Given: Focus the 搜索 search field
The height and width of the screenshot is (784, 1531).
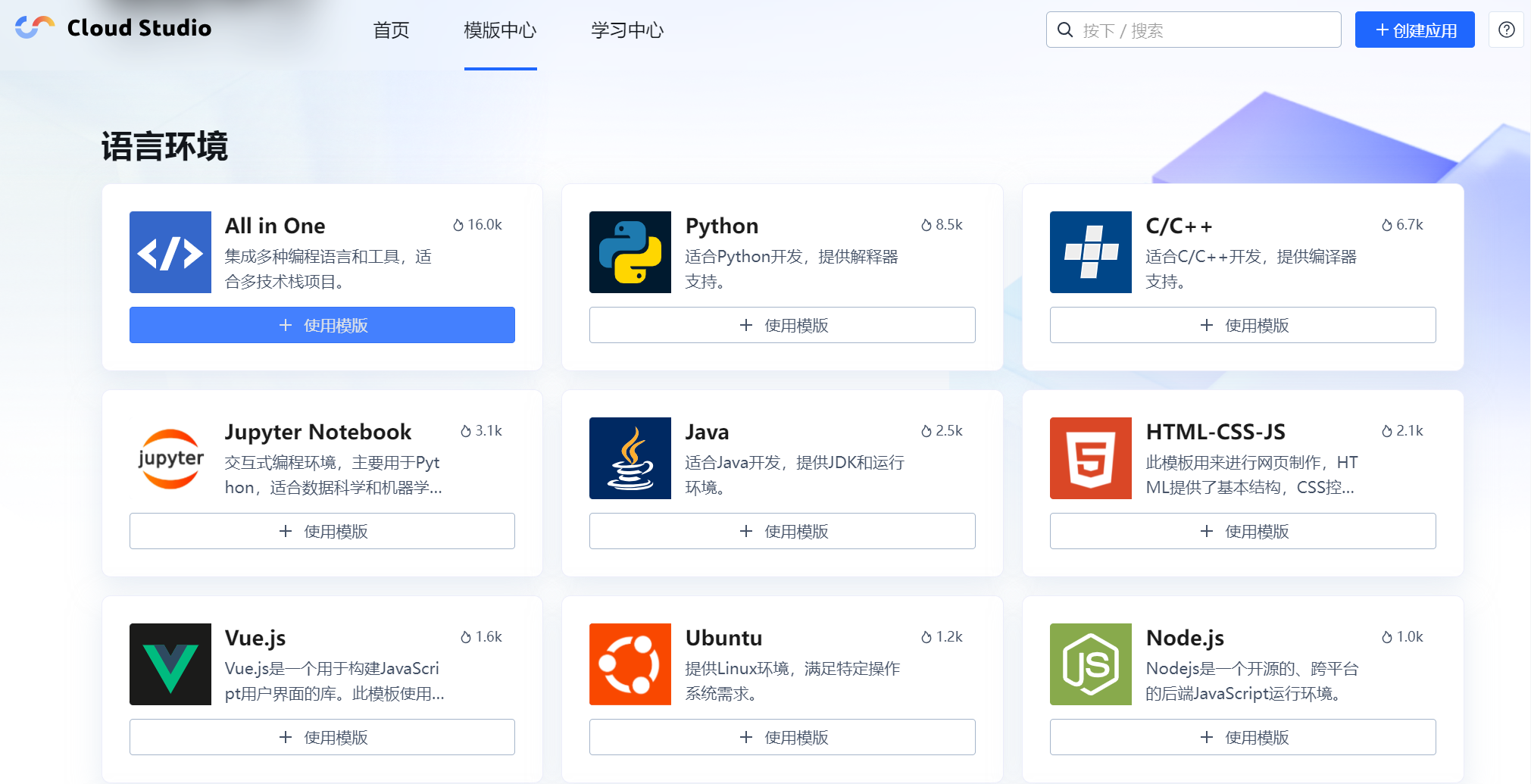Looking at the screenshot, I should 1204,30.
